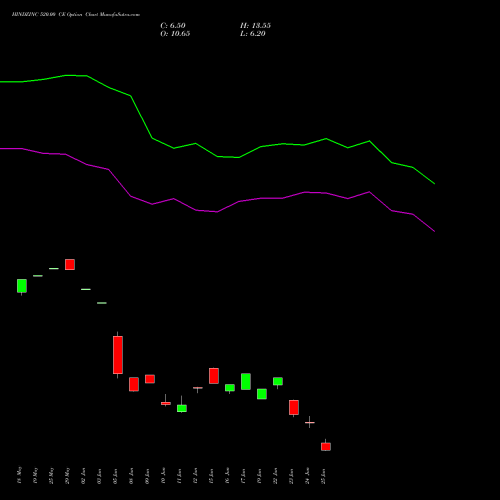Click the tall red candle above 05 Jun
Image resolution: width=500 pixels, height=500 pixels.
coord(118,355)
